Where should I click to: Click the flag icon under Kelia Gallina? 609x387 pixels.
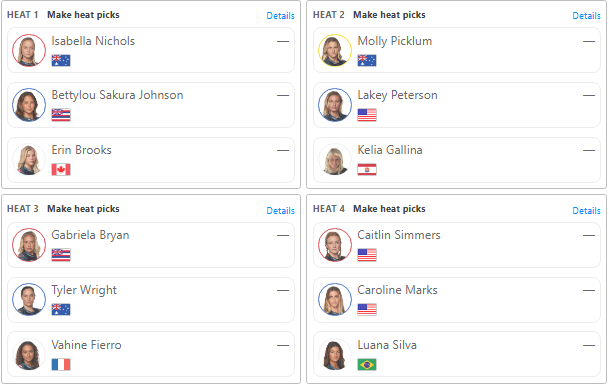367,169
